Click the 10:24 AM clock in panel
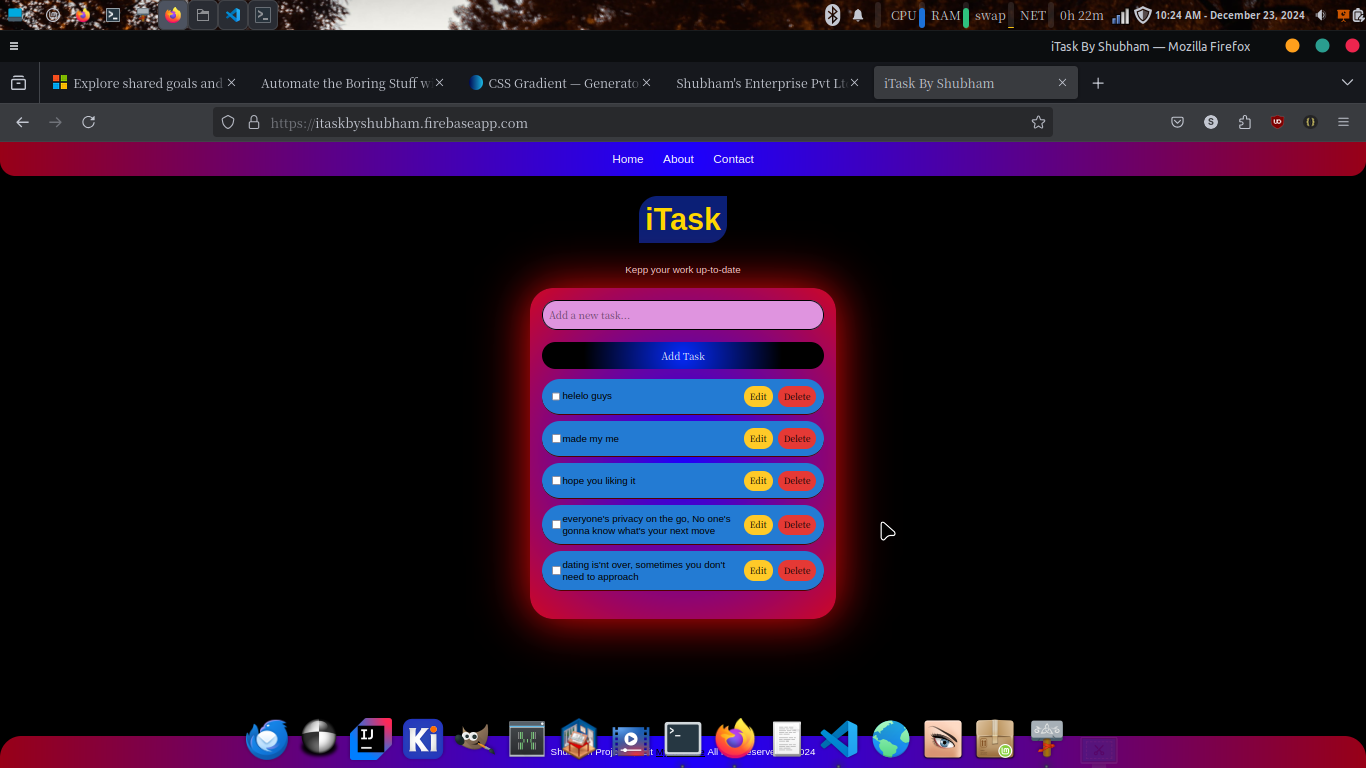1366x768 pixels. coord(1230,15)
